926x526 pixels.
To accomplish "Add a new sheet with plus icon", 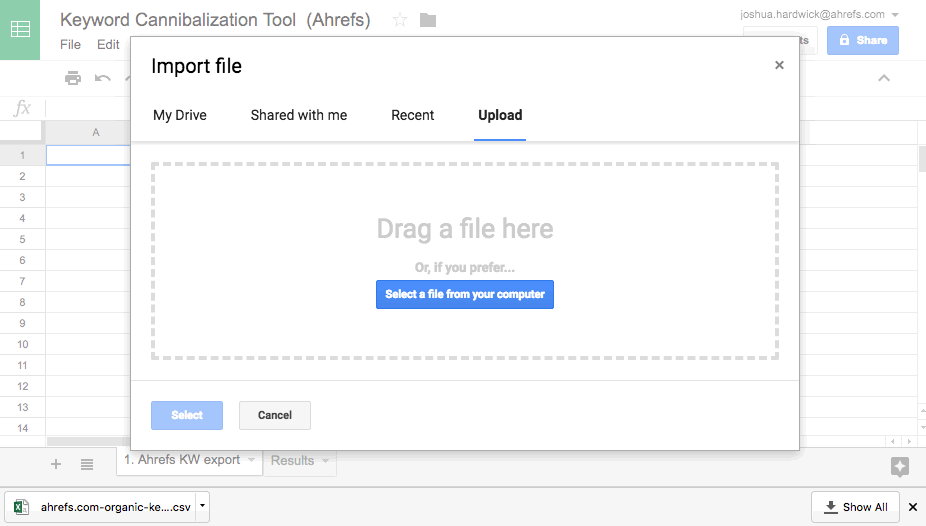I will point(56,464).
